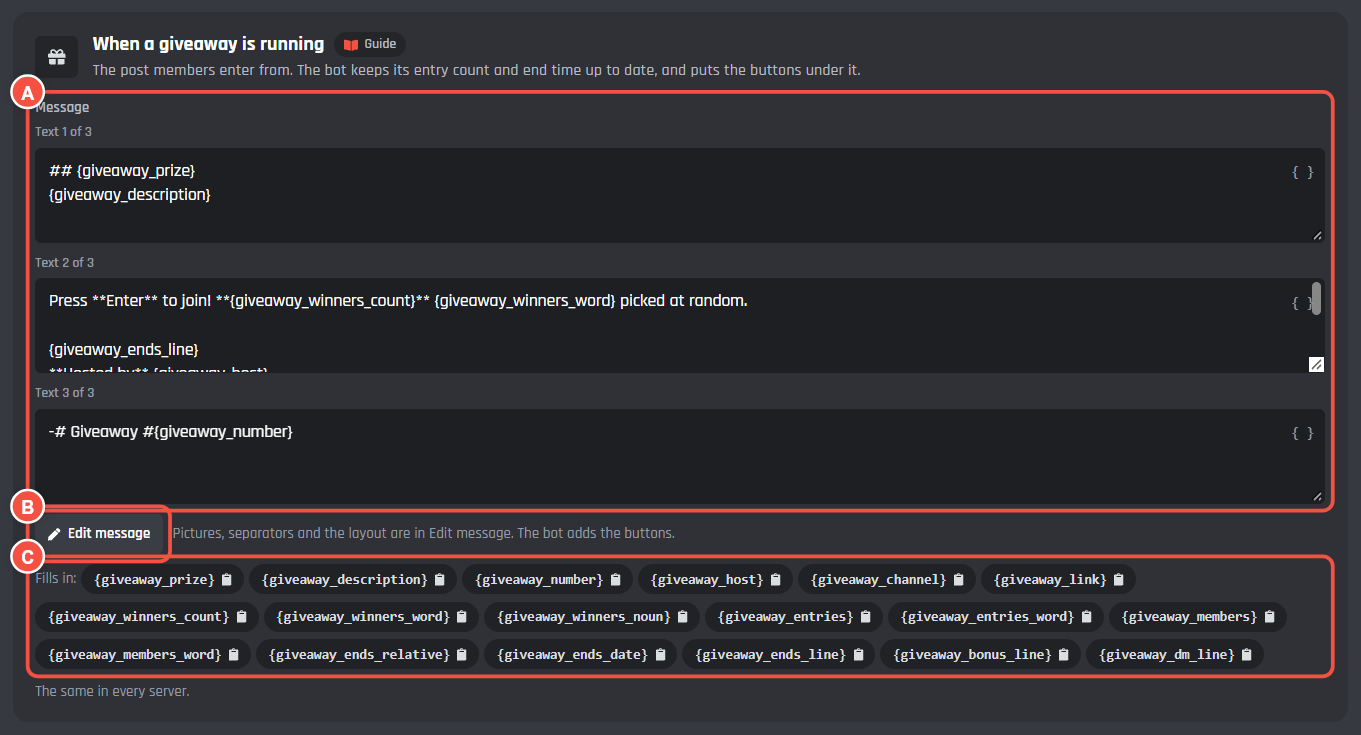This screenshot has width=1361, height=735.
Task: Click into the Text 2 of 3 field
Action: [680, 325]
